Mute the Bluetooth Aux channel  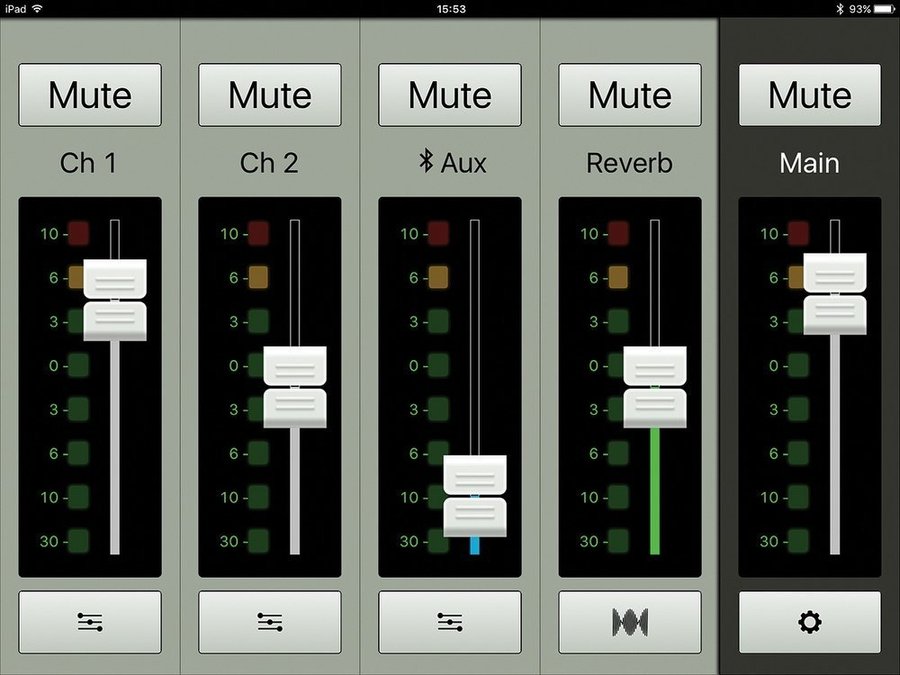pyautogui.click(x=450, y=95)
